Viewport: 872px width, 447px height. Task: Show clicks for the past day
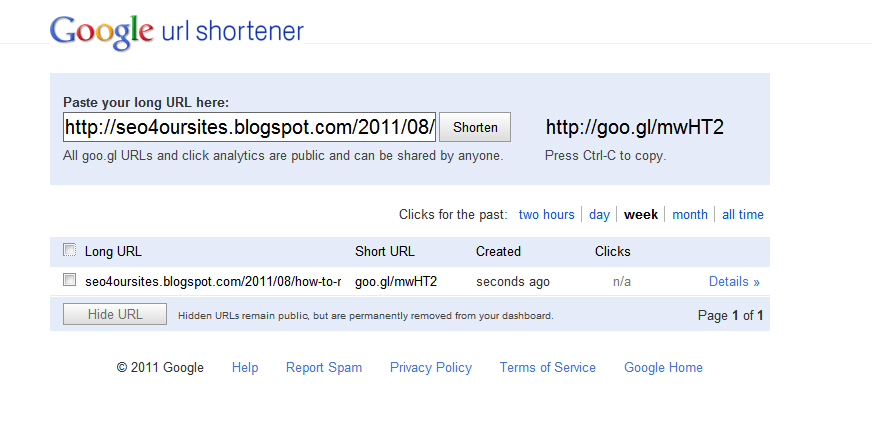point(599,215)
